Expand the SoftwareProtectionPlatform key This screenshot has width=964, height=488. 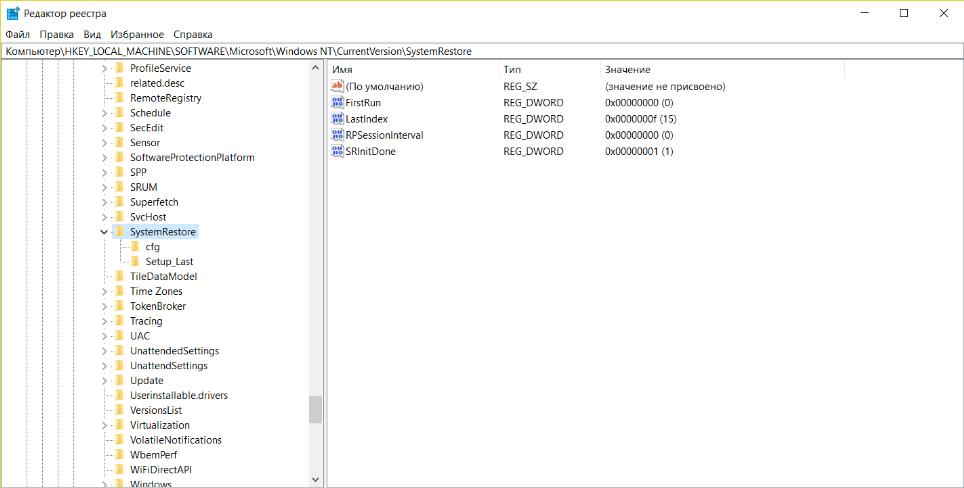click(105, 157)
